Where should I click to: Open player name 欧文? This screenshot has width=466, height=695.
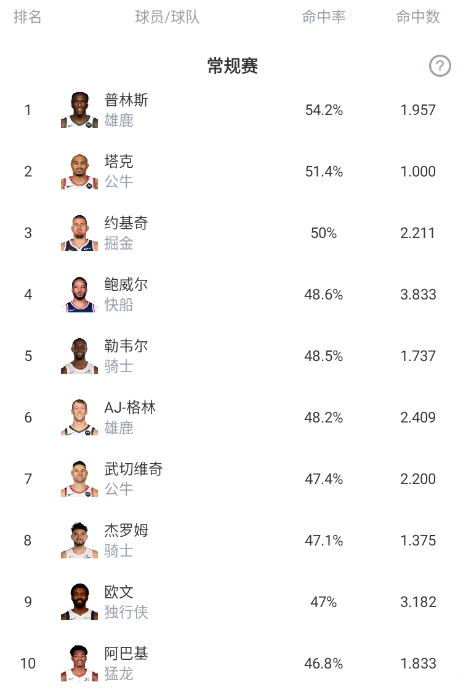tap(119, 592)
